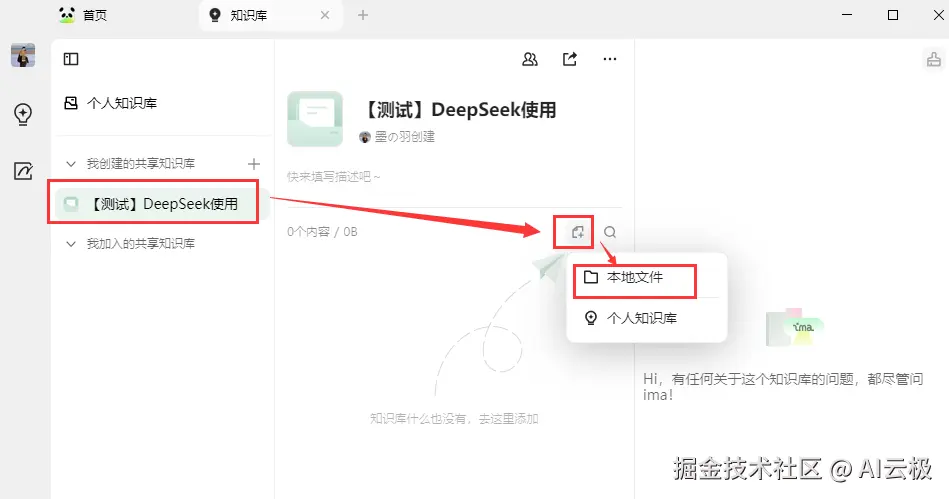
Task: Click the 0个内容 / 0B count text
Action: coord(322,232)
